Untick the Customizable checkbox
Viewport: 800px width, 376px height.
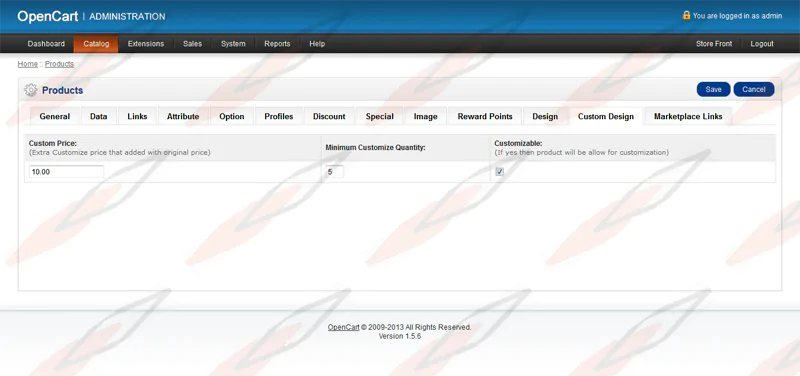[499, 172]
